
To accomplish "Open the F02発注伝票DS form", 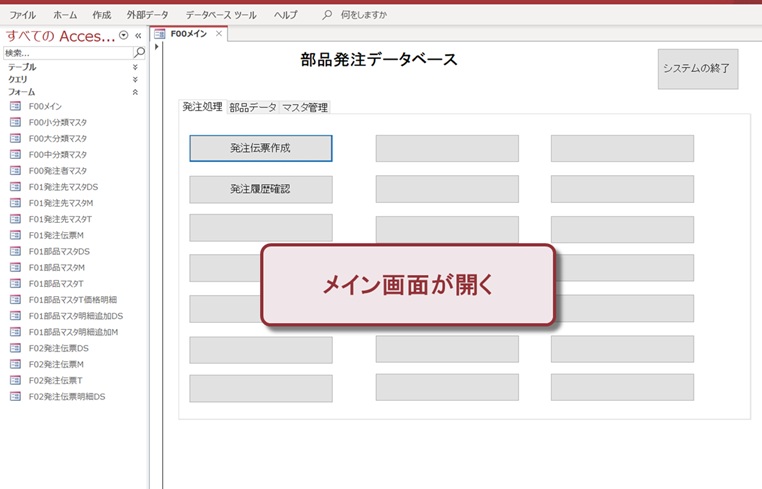I will pyautogui.click(x=59, y=348).
